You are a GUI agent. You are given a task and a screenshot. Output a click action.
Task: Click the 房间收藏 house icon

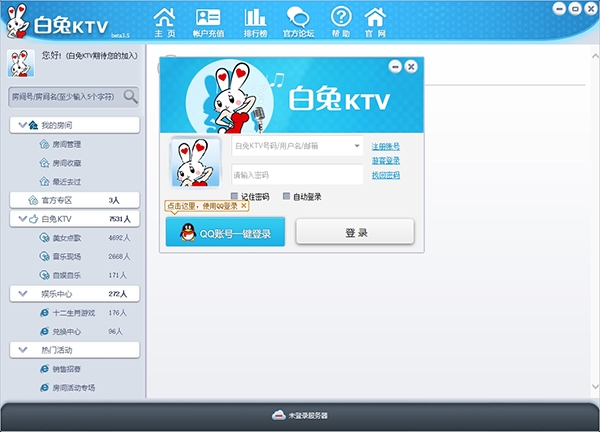[44, 163]
